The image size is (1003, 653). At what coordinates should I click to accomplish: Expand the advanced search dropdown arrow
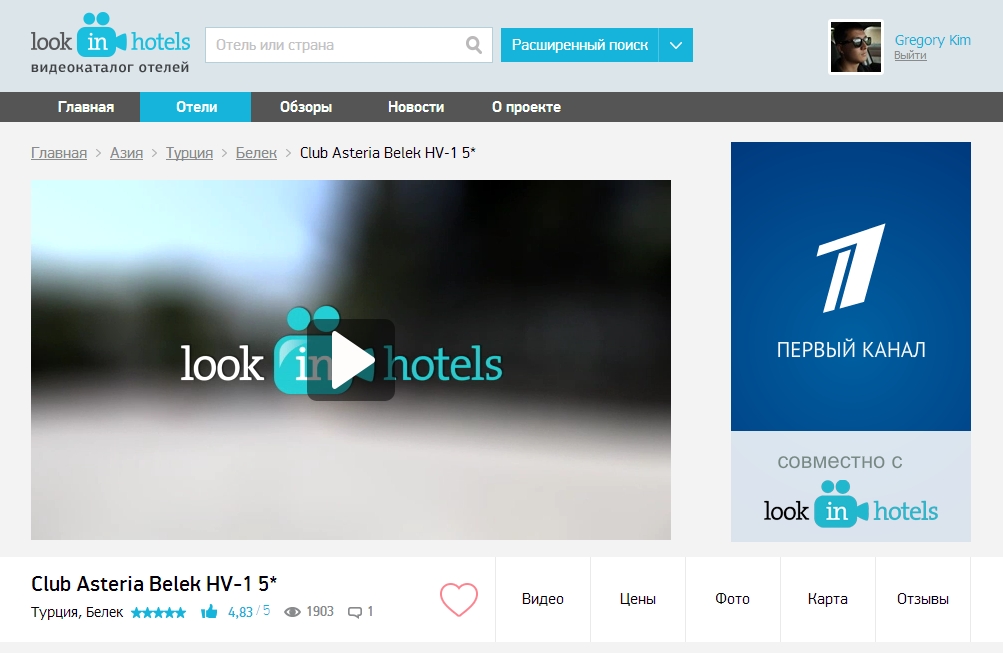[x=675, y=45]
